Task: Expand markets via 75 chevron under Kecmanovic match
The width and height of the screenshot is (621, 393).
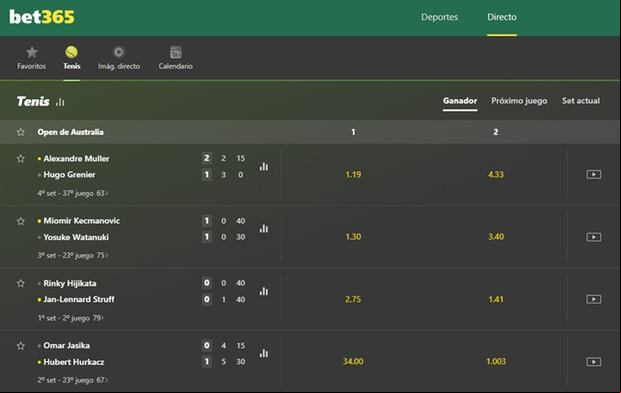Action: [x=102, y=256]
